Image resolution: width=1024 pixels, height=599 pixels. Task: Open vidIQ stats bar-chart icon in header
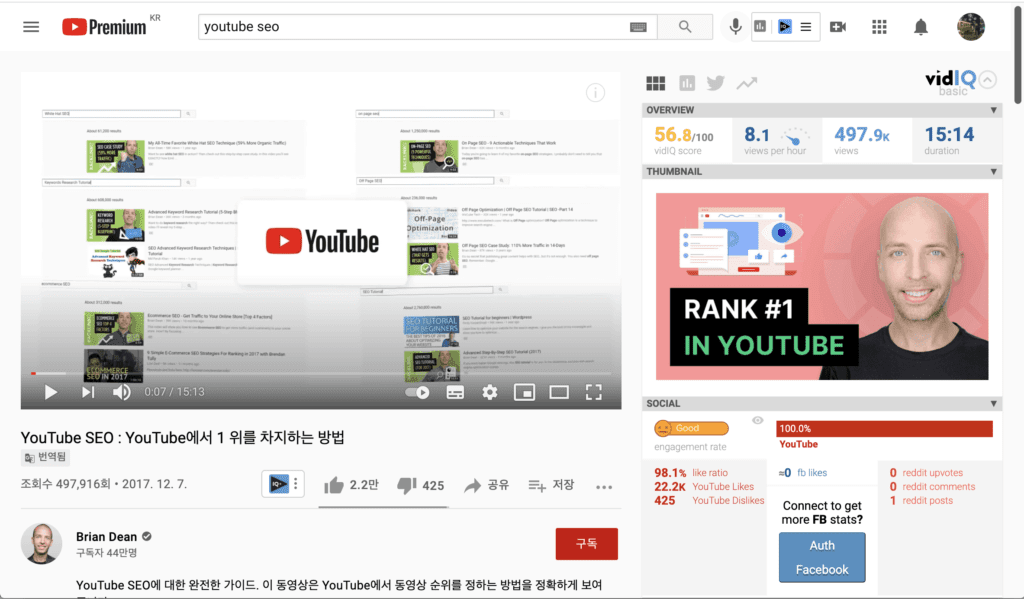click(x=761, y=27)
